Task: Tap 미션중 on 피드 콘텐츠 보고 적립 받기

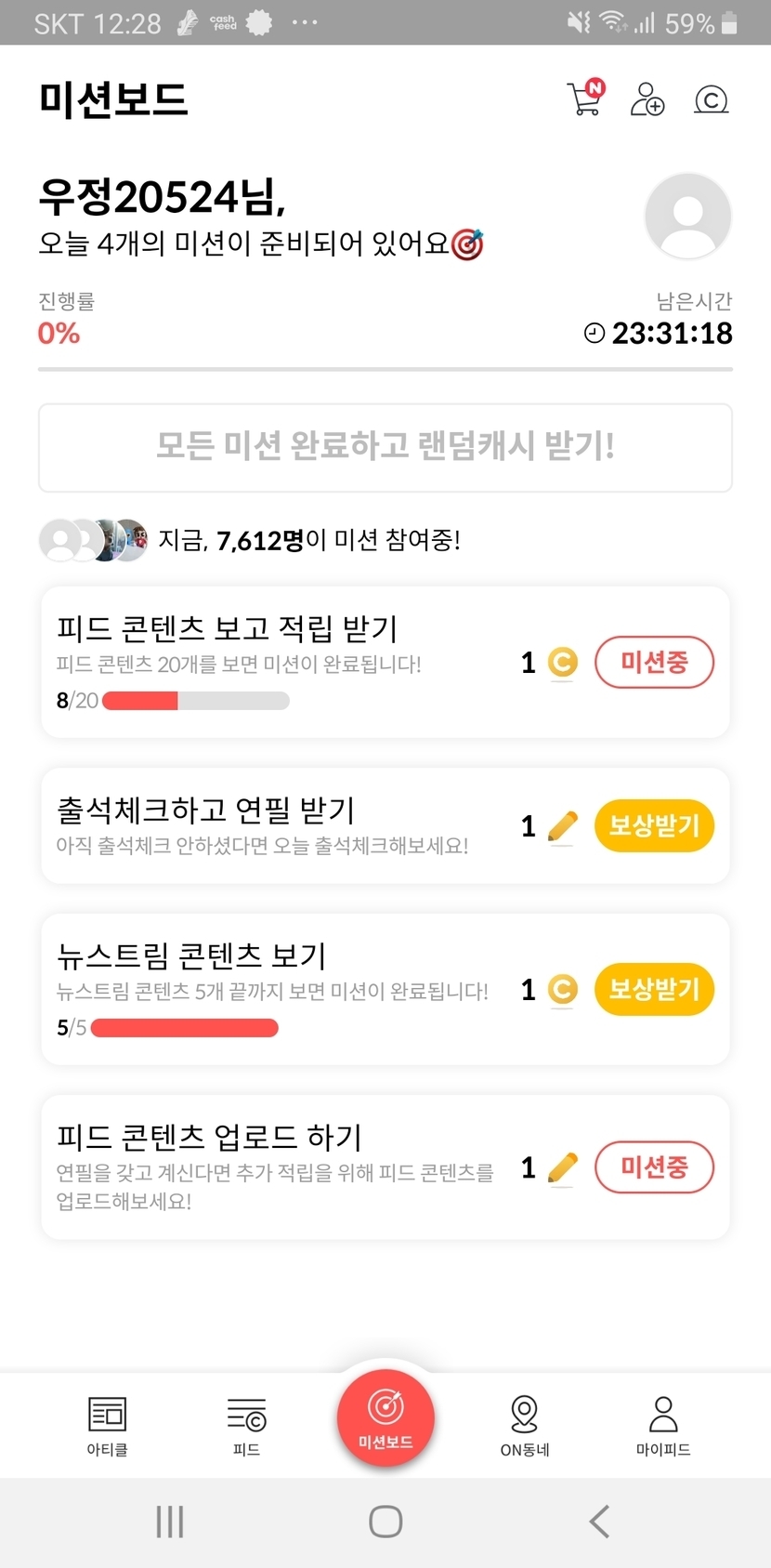Action: pos(654,662)
